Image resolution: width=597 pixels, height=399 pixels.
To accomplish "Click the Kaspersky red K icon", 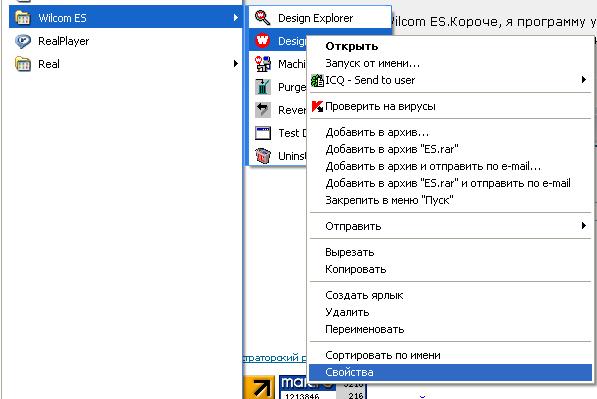I will (317, 106).
